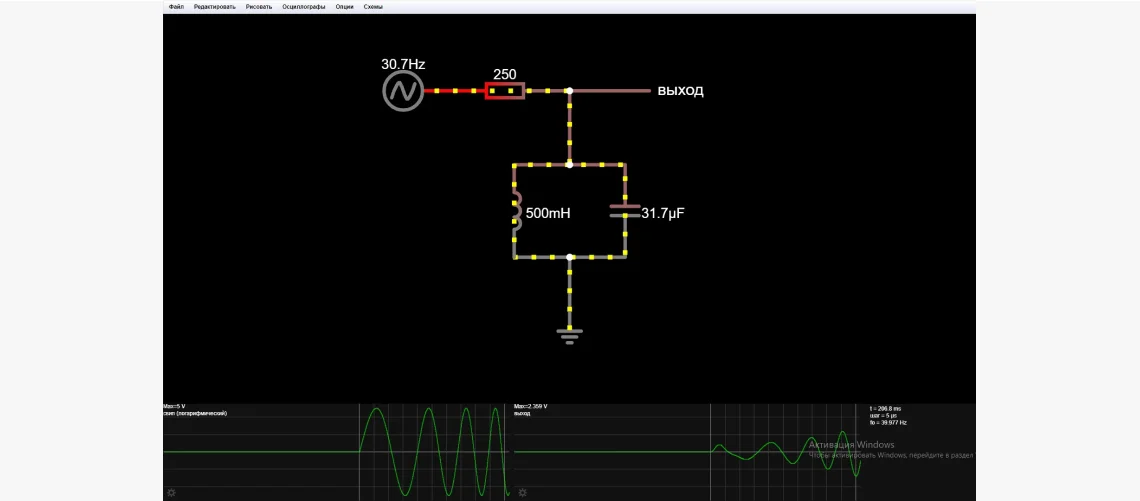
Task: Click the 30.7Hz AC sweep source symbol
Action: point(403,91)
